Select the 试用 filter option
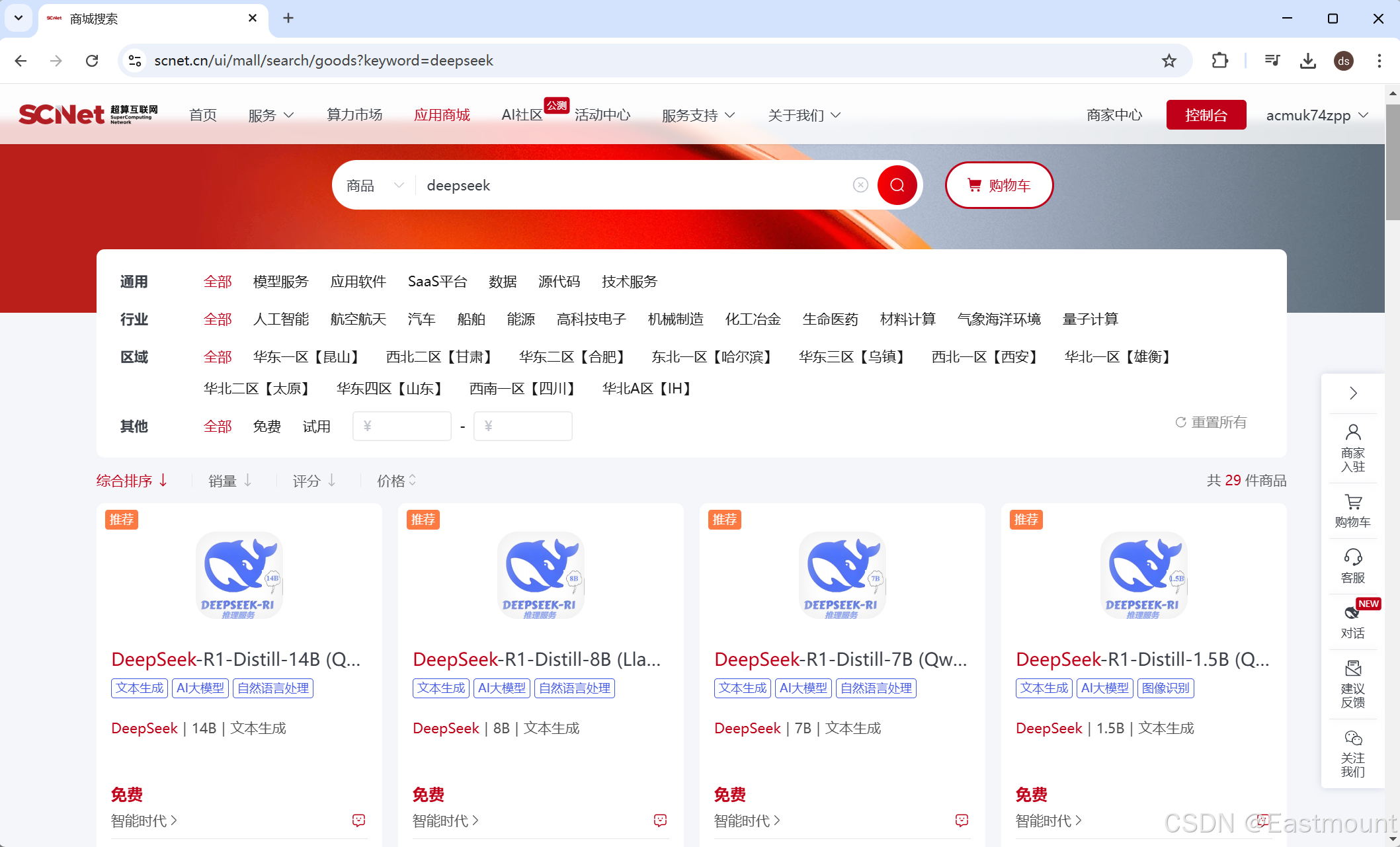1400x847 pixels. click(316, 426)
